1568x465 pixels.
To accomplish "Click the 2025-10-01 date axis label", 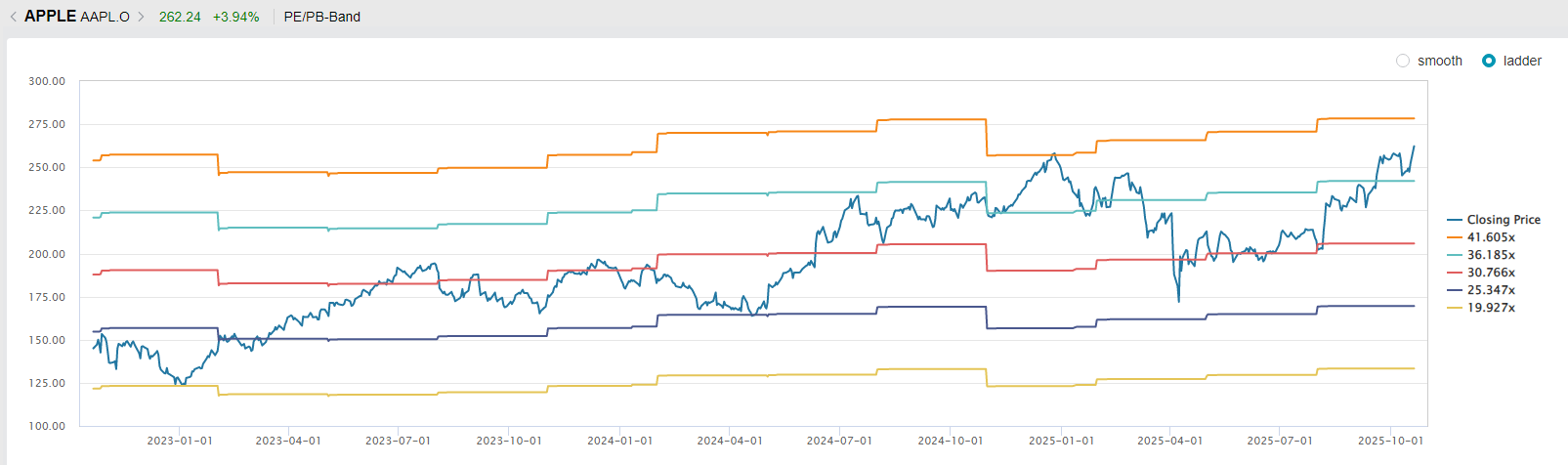I will pos(1390,441).
